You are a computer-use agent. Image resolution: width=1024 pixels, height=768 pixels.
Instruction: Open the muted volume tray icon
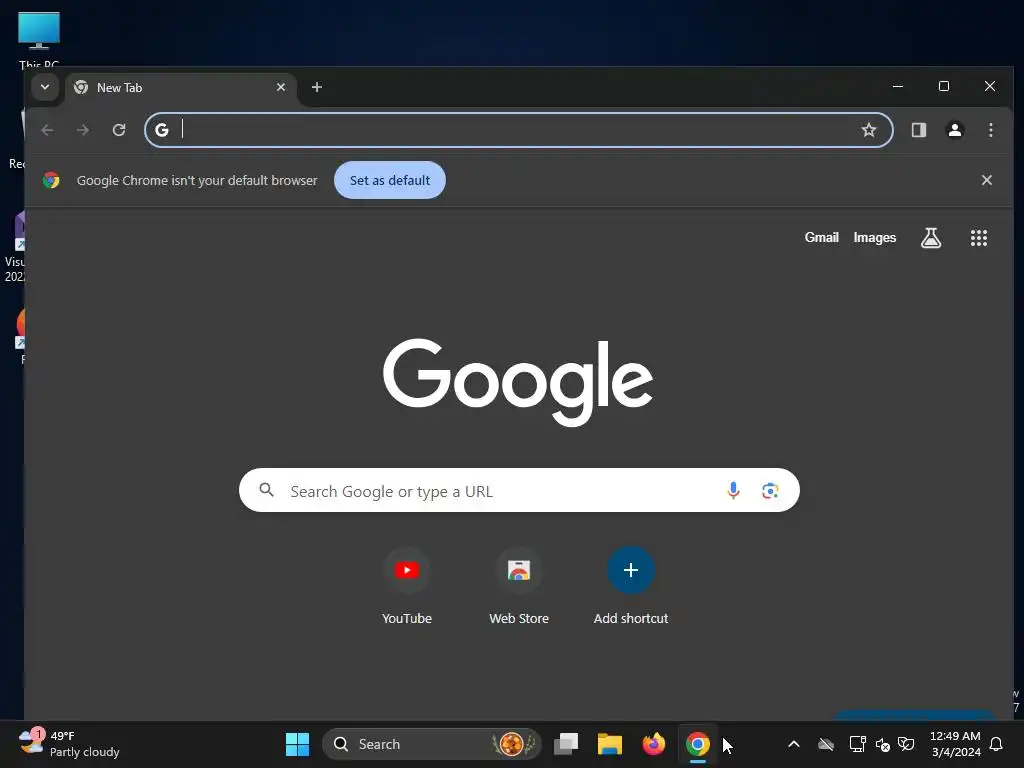[x=882, y=744]
